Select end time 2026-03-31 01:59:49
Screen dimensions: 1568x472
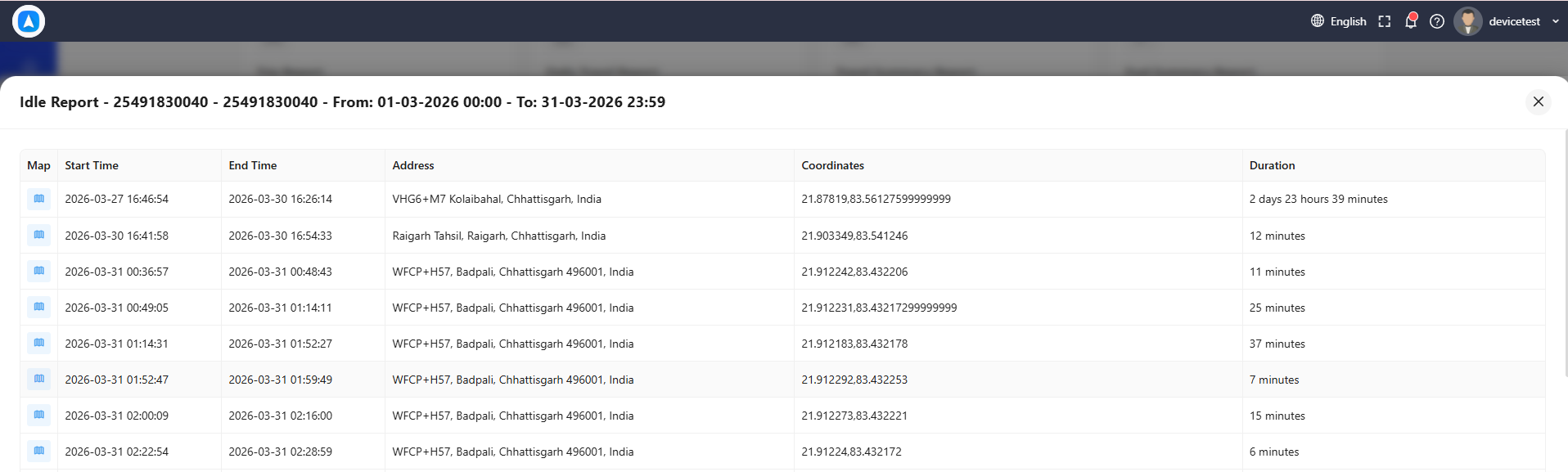[281, 380]
